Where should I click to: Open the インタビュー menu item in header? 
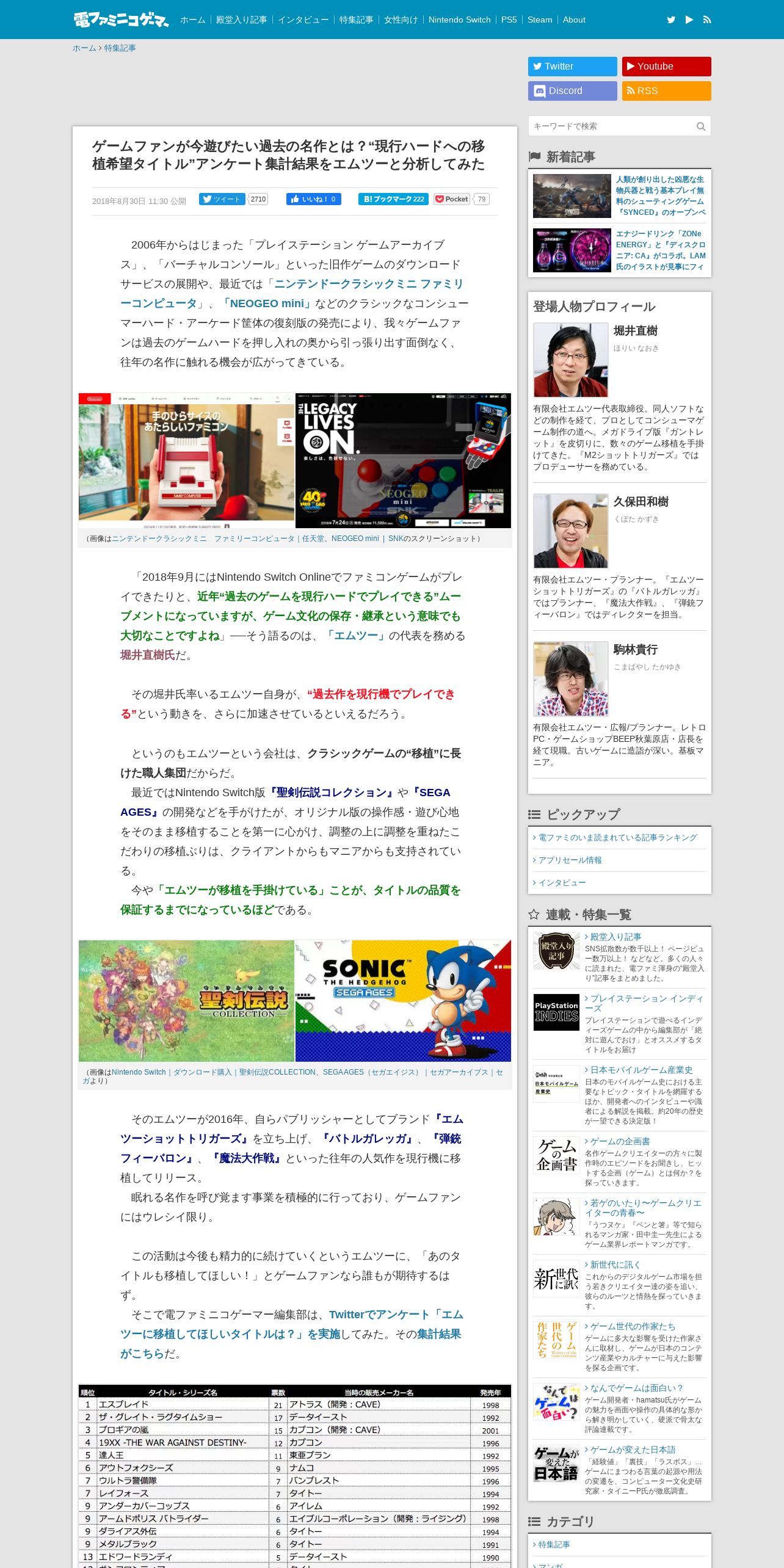click(303, 20)
